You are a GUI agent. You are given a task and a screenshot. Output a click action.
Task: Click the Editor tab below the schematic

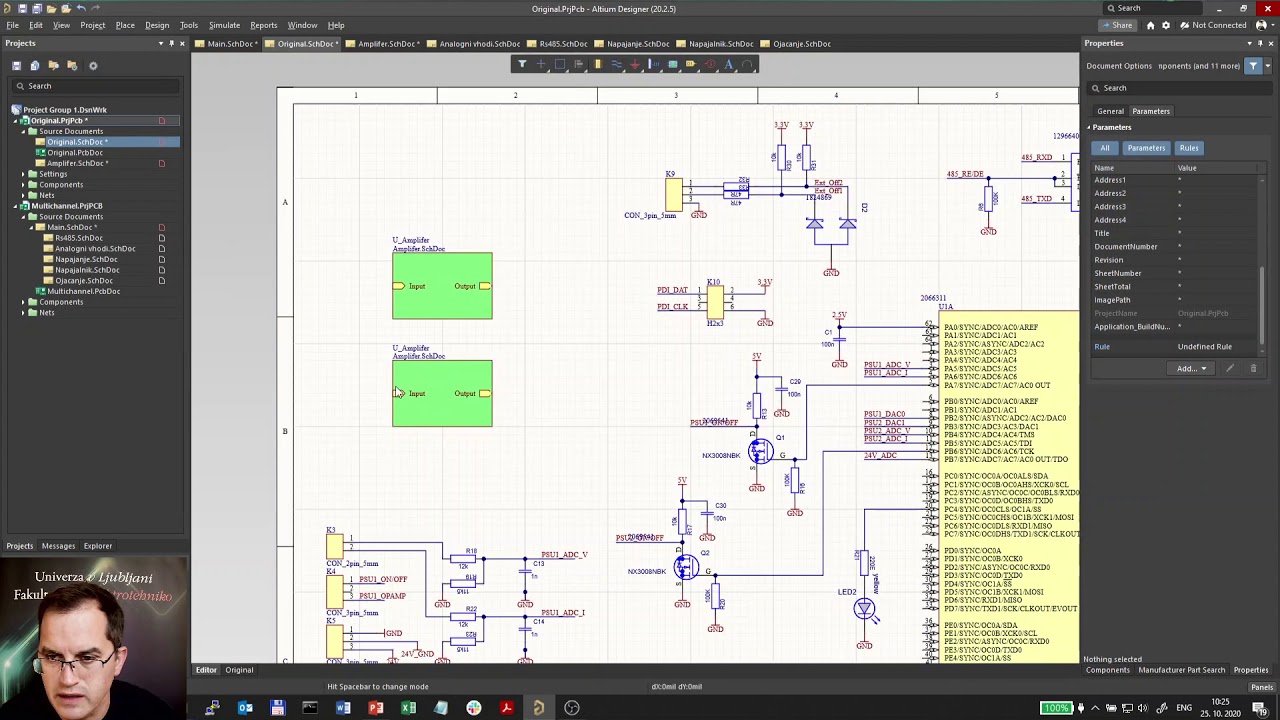[206, 670]
